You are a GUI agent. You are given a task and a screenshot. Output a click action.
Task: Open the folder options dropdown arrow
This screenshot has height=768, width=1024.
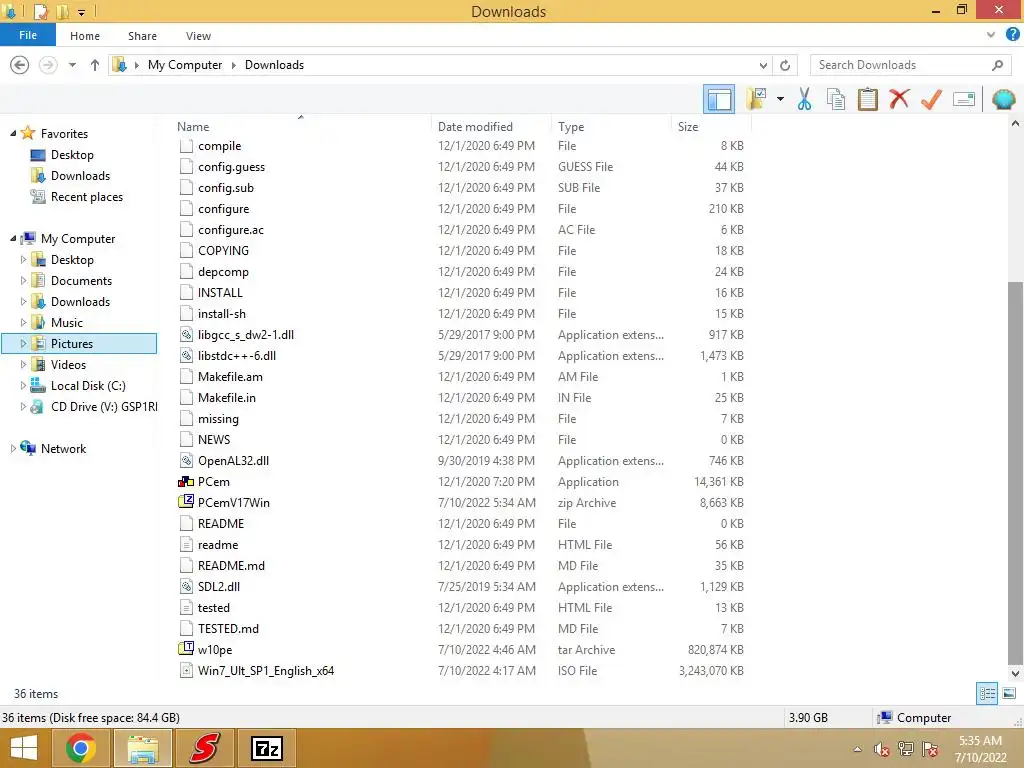(780, 99)
